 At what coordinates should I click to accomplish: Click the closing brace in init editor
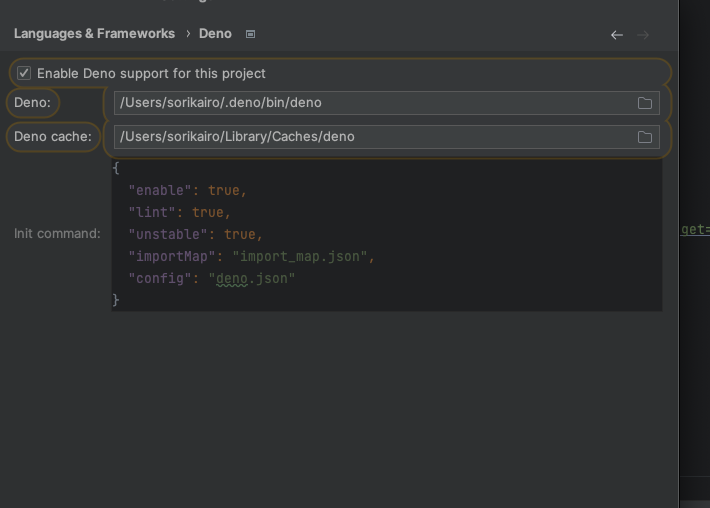(116, 300)
